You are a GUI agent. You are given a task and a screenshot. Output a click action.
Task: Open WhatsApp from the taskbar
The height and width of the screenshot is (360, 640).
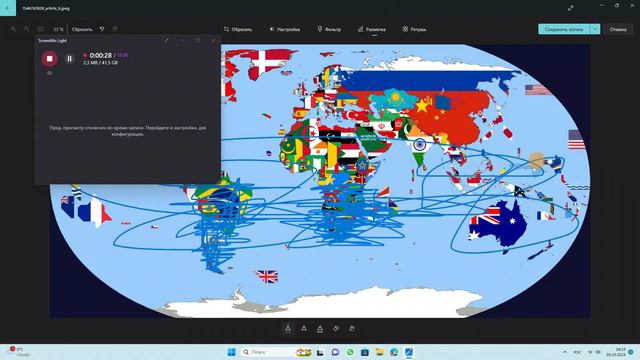pos(350,352)
